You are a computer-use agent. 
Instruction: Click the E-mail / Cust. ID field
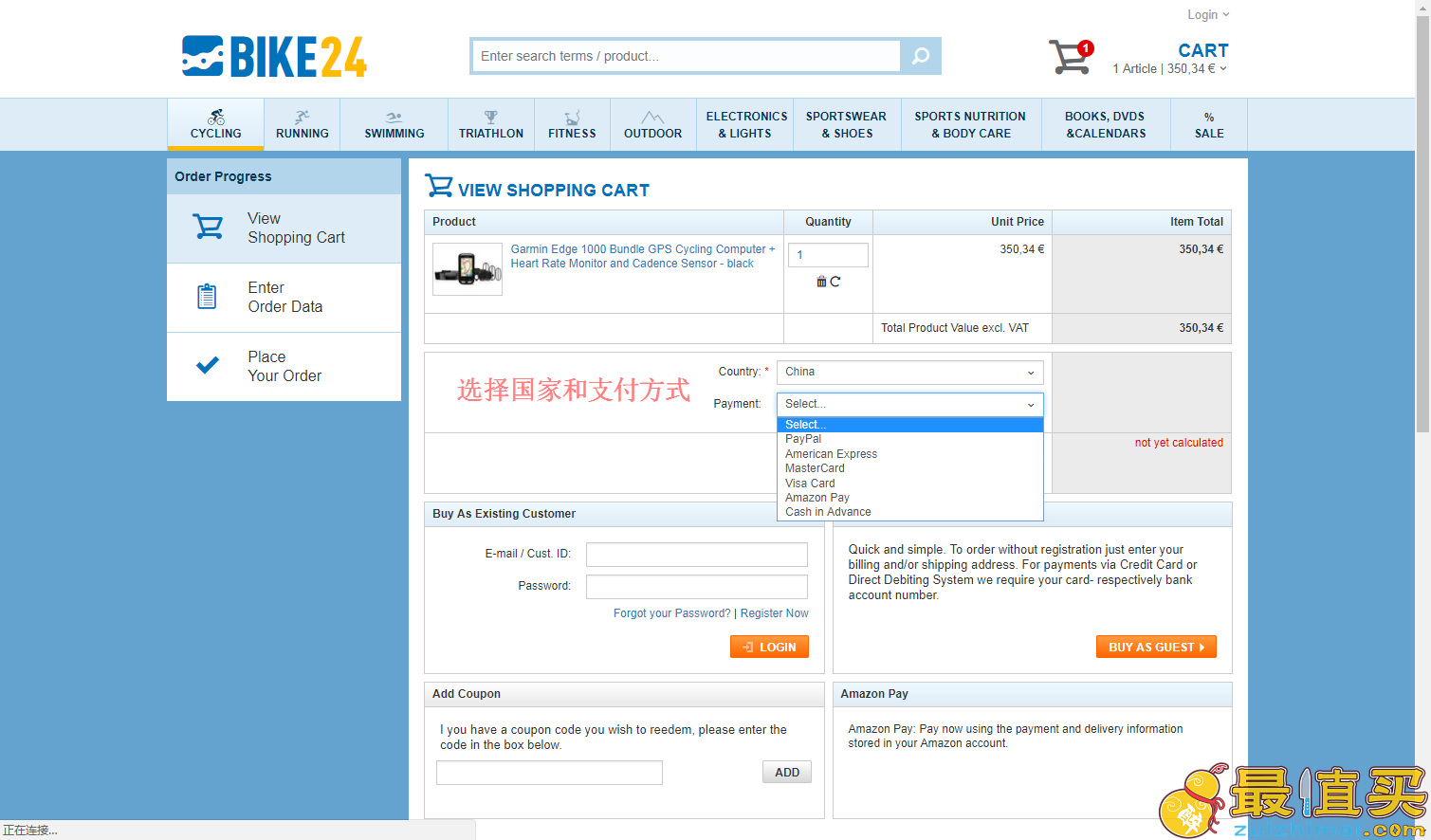(x=697, y=554)
